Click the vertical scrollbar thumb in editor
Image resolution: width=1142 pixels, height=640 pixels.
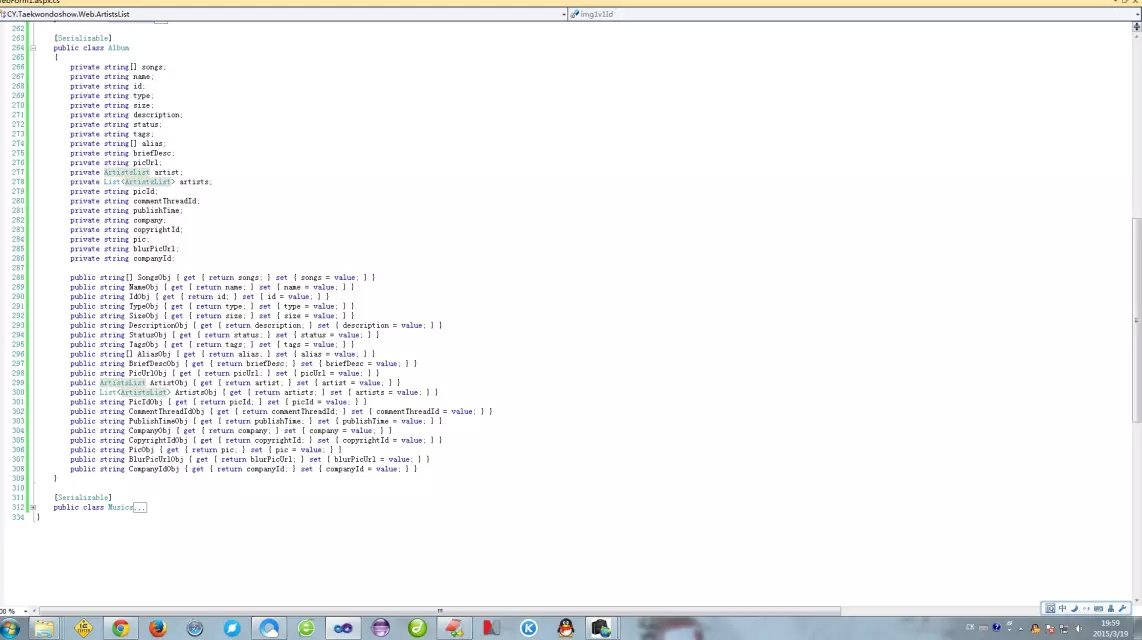coord(1136,320)
